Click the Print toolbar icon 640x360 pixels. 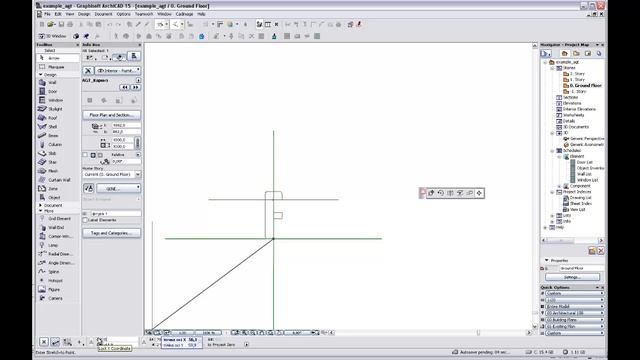coord(70,24)
